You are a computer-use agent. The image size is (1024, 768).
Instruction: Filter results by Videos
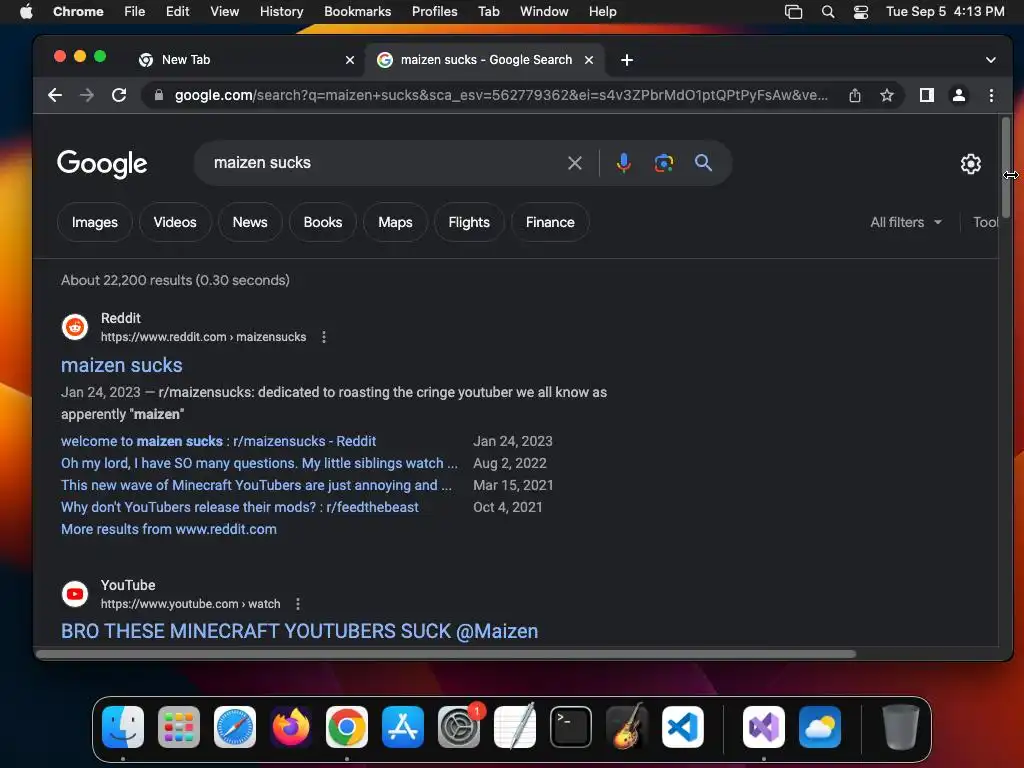point(175,222)
